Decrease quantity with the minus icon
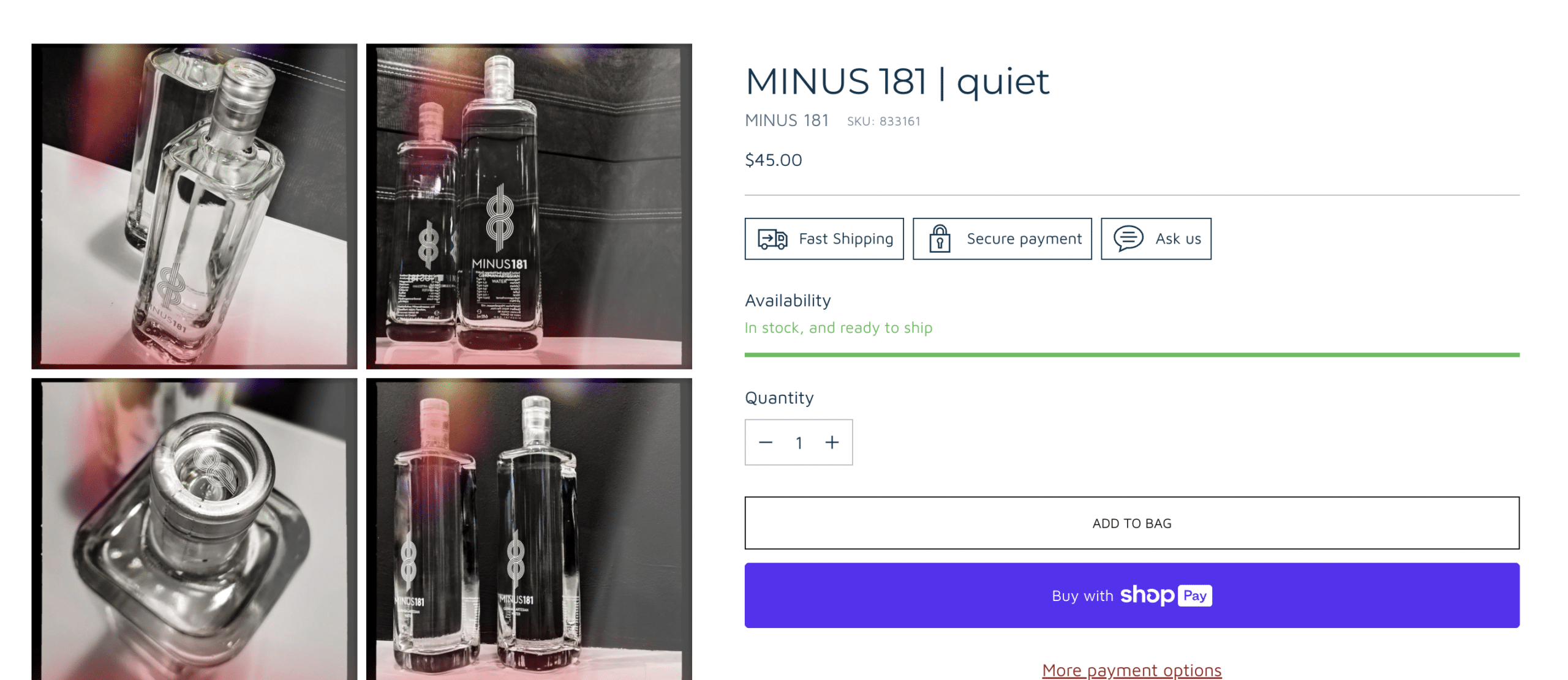The image size is (1568, 680). coord(765,442)
